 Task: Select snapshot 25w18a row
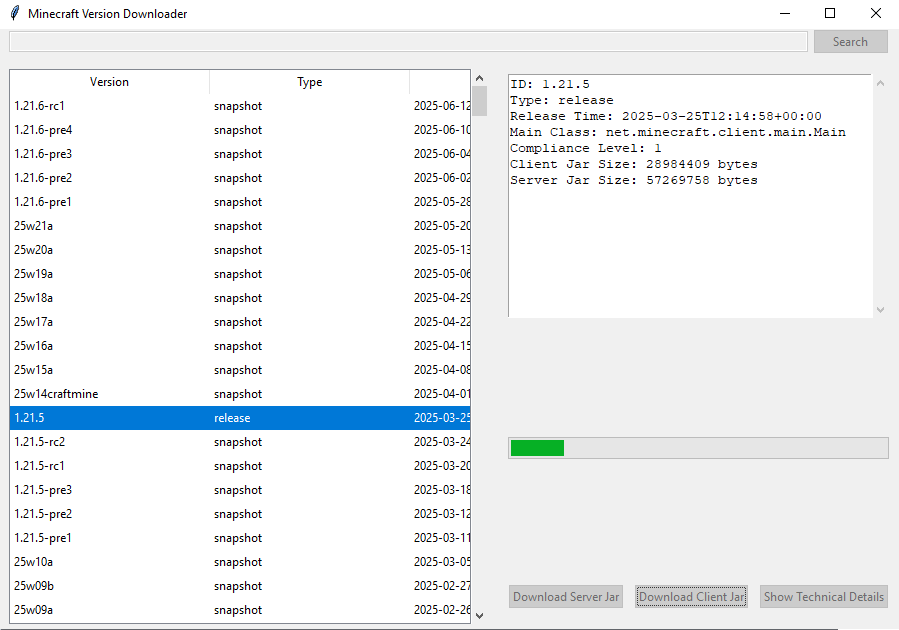[x=240, y=298]
